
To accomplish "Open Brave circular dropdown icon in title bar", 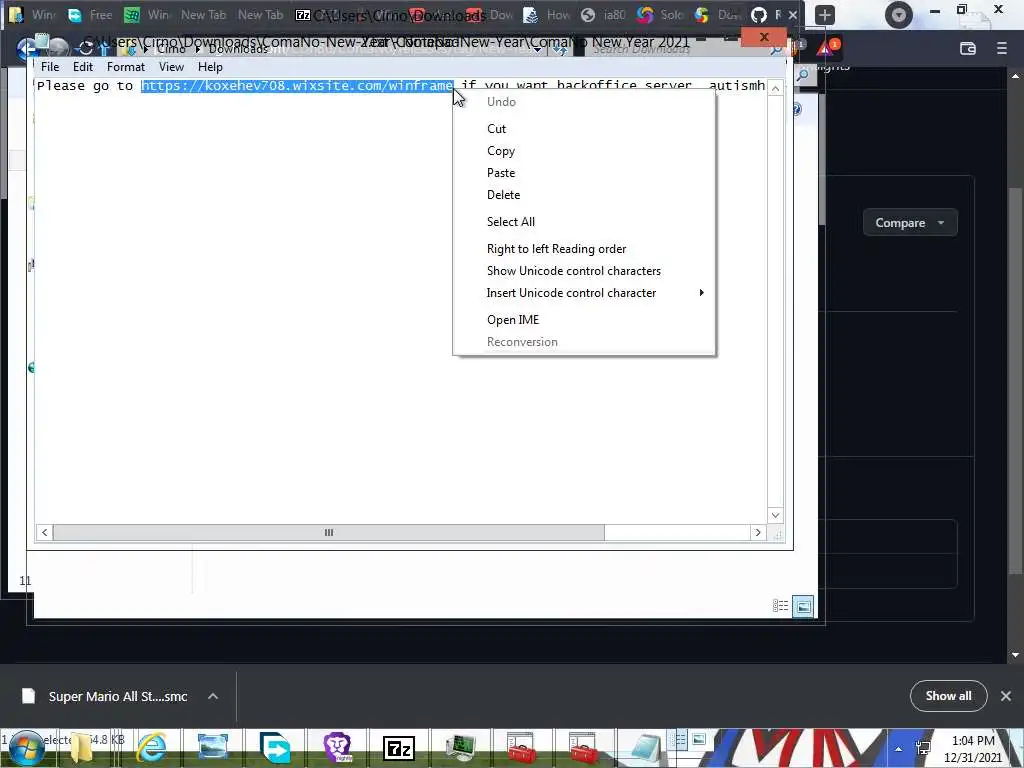I will 899,15.
